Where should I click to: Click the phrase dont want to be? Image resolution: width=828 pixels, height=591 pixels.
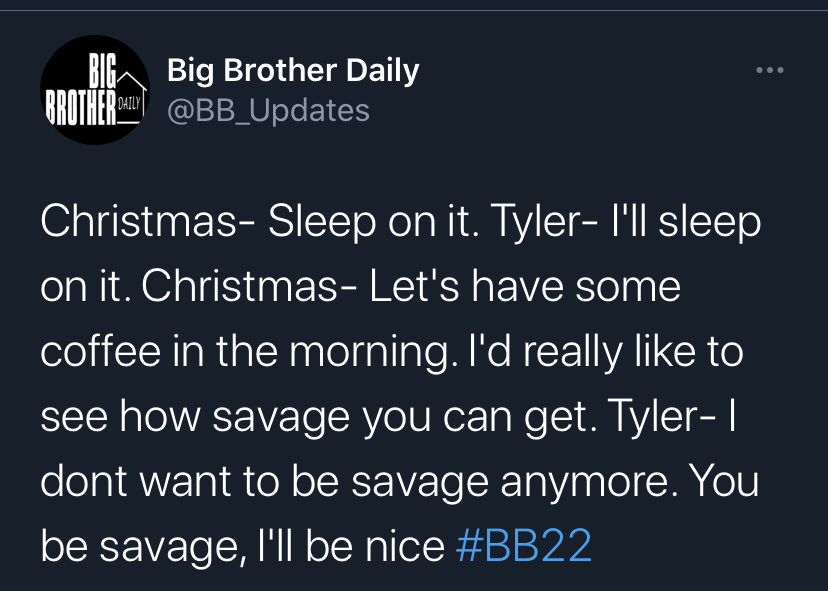(x=189, y=481)
